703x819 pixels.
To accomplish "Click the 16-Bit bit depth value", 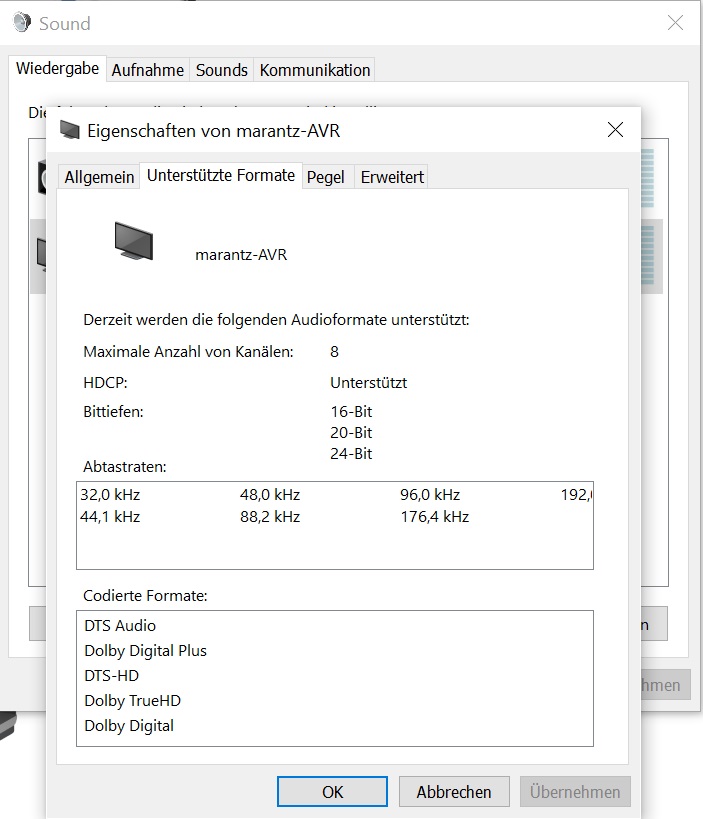I will pos(351,412).
